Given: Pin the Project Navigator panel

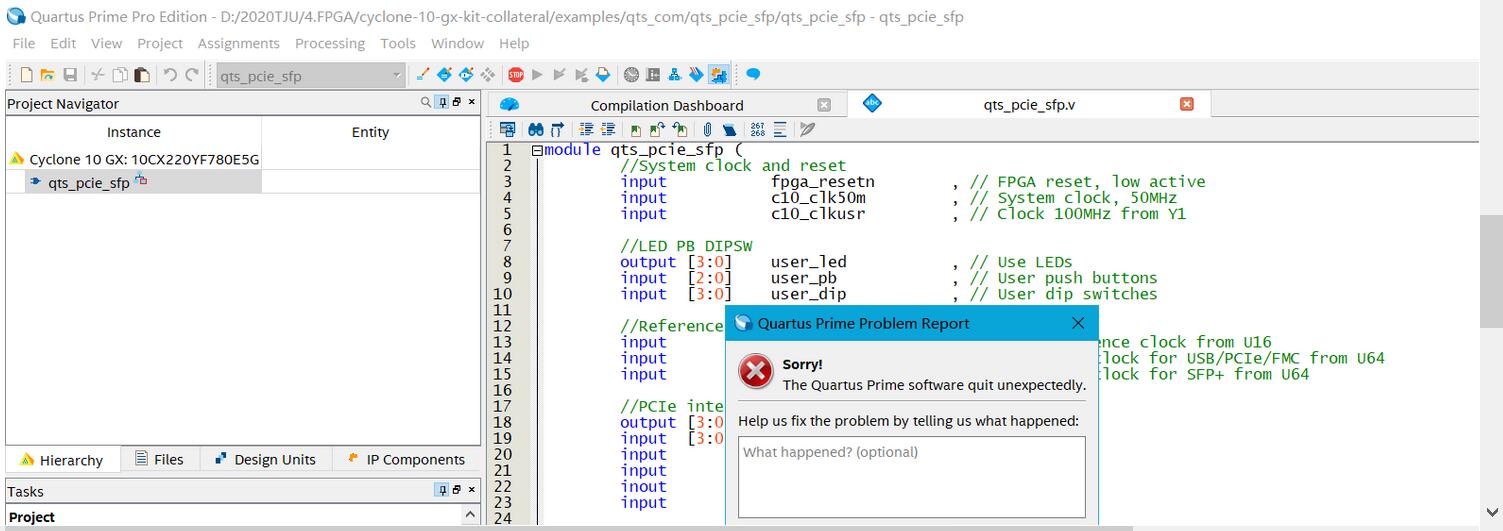Looking at the screenshot, I should tap(442, 102).
